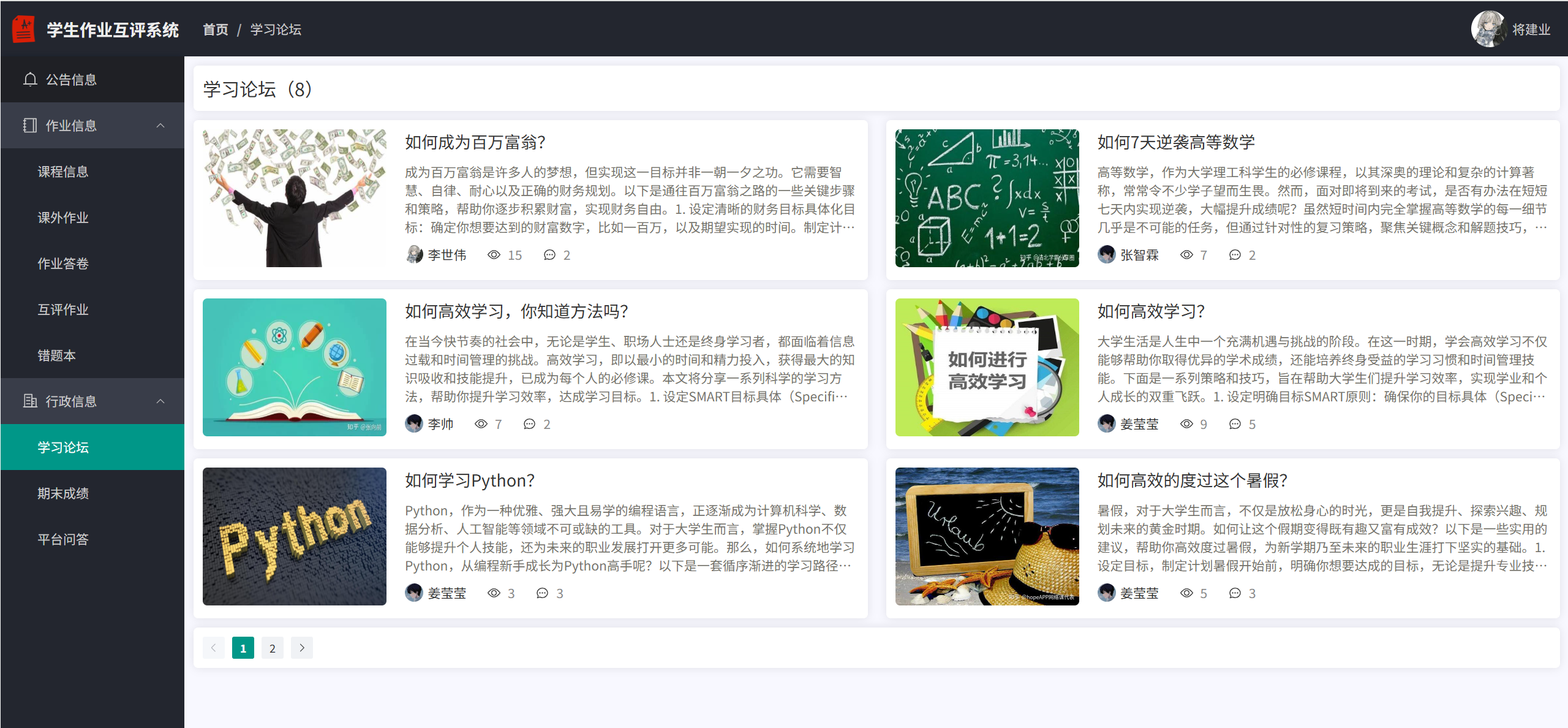Open post titled 如何高效的度过这个暑假?
The width and height of the screenshot is (1568, 728).
click(1192, 480)
